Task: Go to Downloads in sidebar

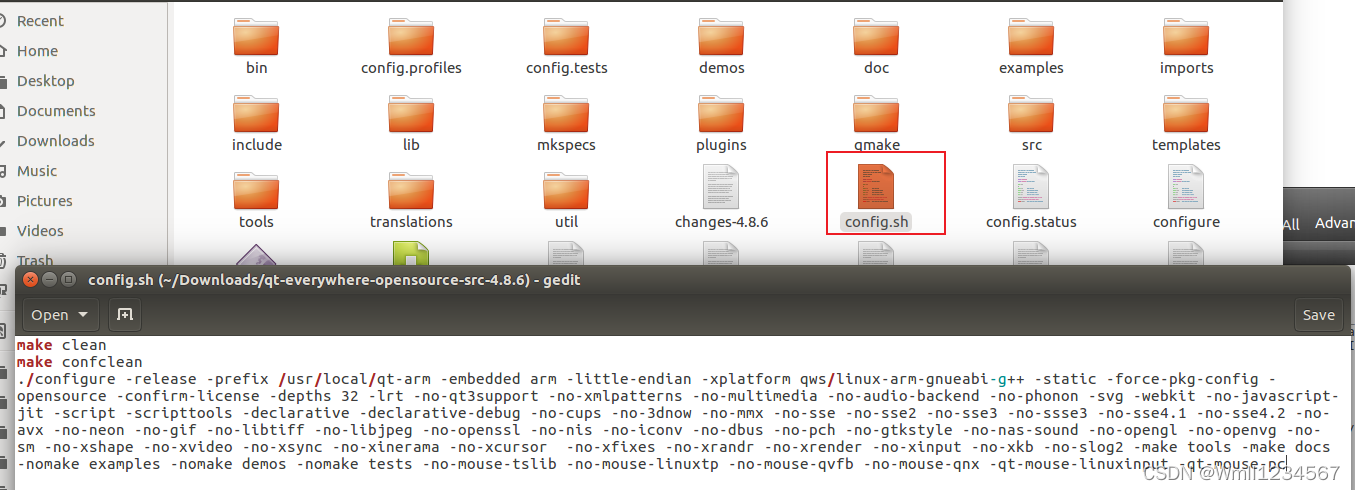Action: [x=55, y=141]
